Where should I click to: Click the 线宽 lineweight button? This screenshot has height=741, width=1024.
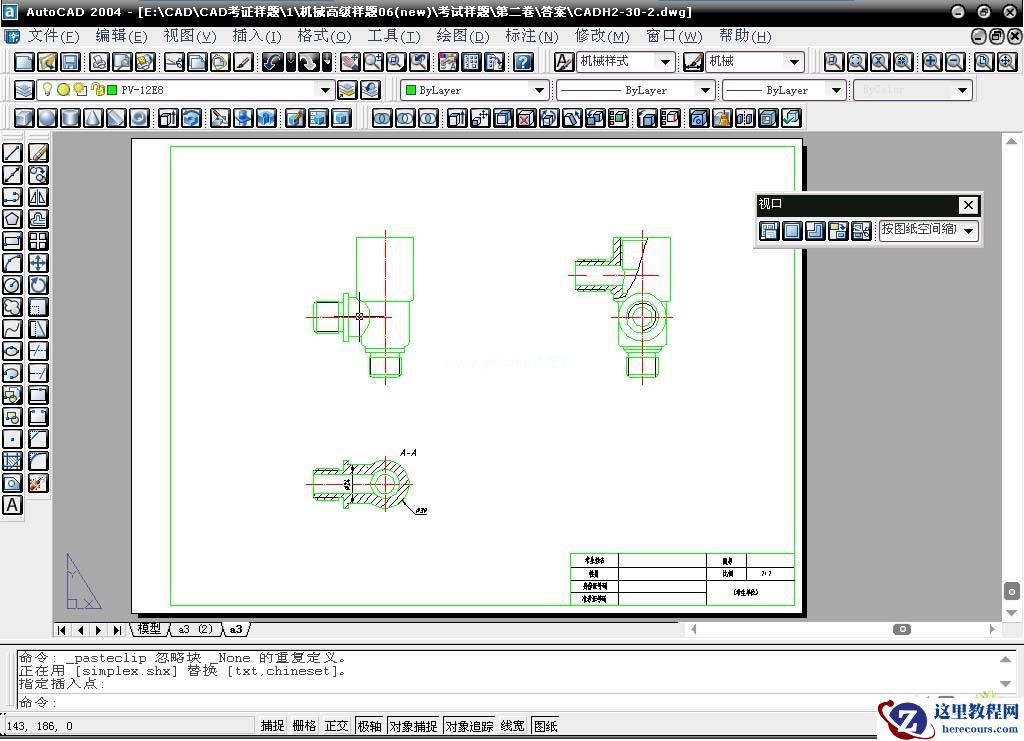pos(512,726)
